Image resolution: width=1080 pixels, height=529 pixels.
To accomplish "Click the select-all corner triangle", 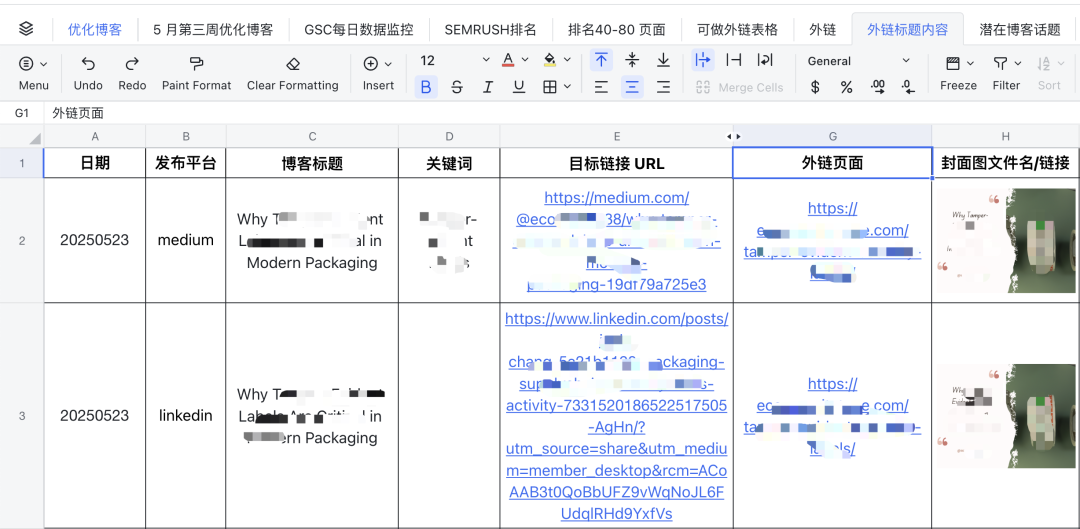I will click(x=34, y=139).
